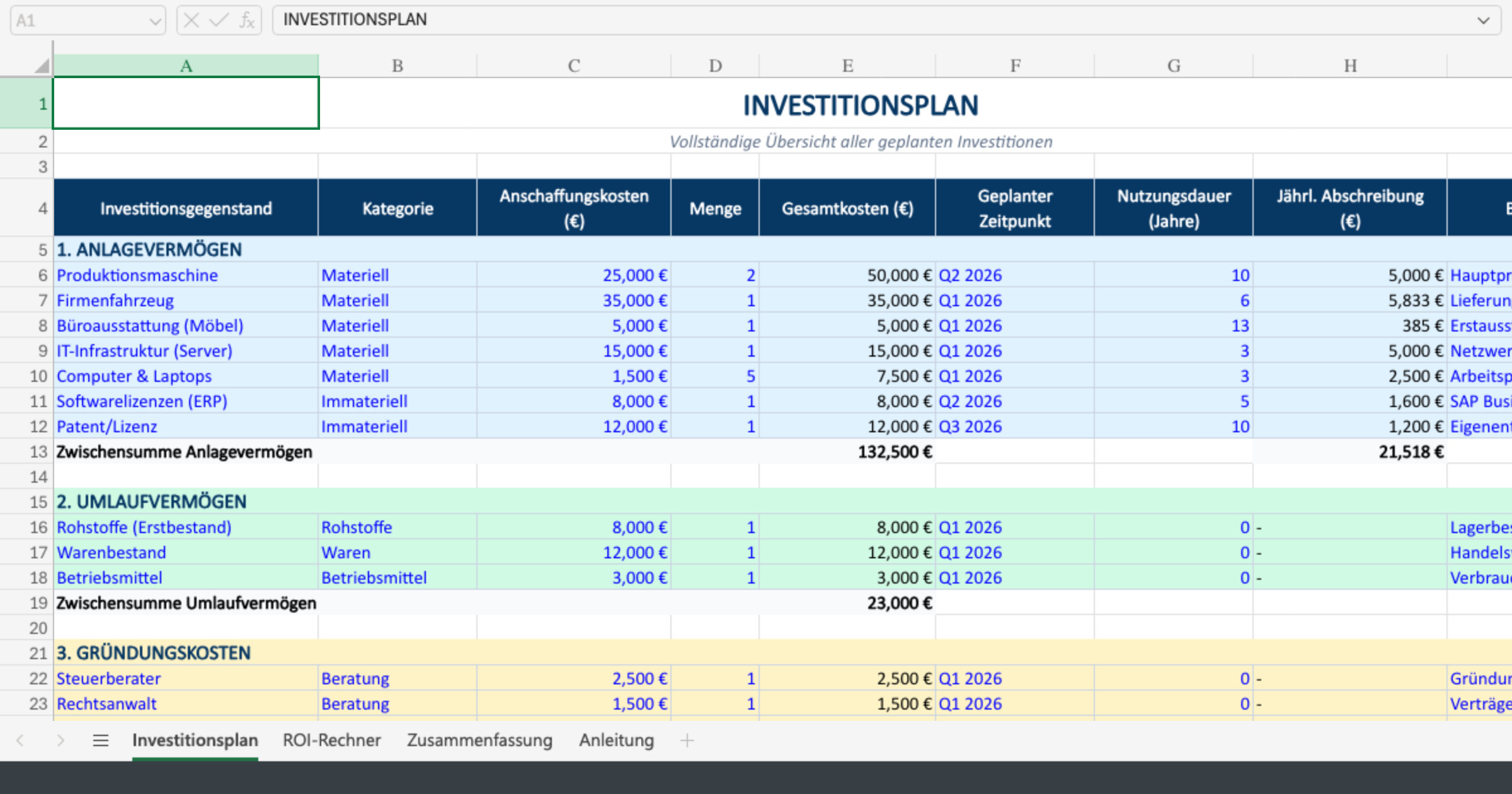
Task: Open the Zusammenfassung sheet tab
Action: [x=479, y=741]
